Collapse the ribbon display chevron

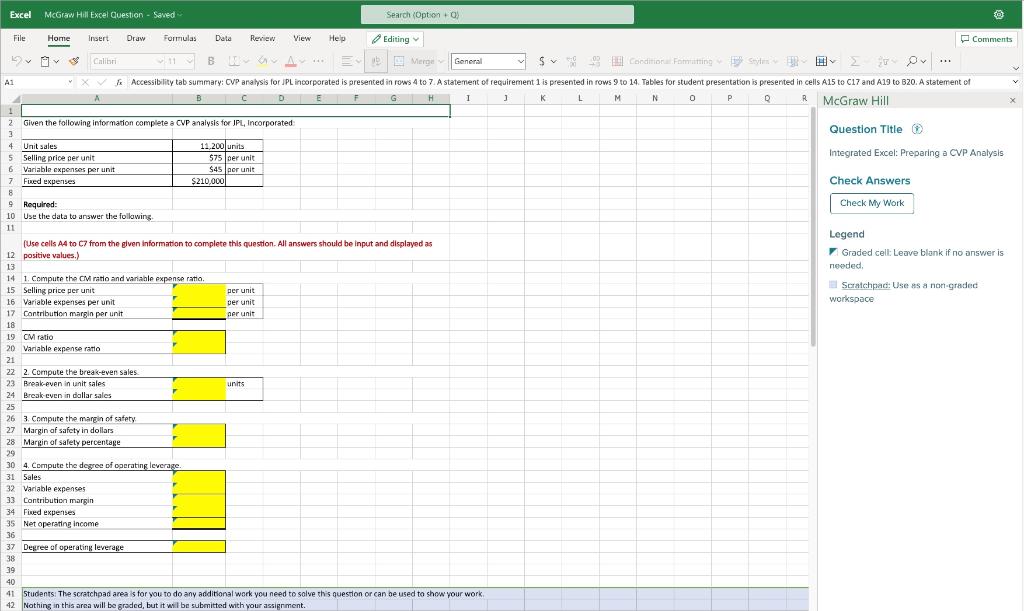[x=1016, y=68]
